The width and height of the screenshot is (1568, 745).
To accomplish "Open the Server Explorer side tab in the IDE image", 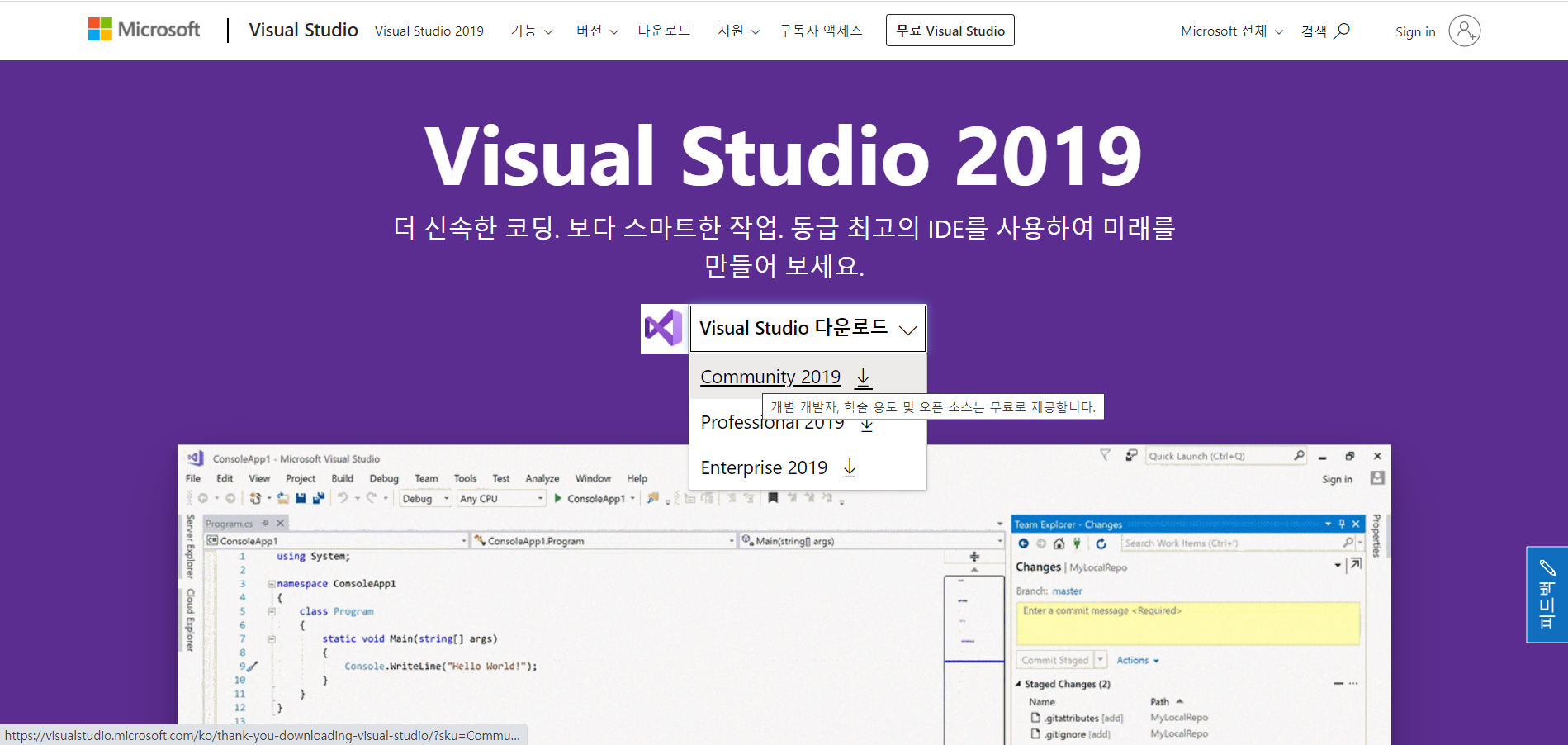I will click(190, 546).
